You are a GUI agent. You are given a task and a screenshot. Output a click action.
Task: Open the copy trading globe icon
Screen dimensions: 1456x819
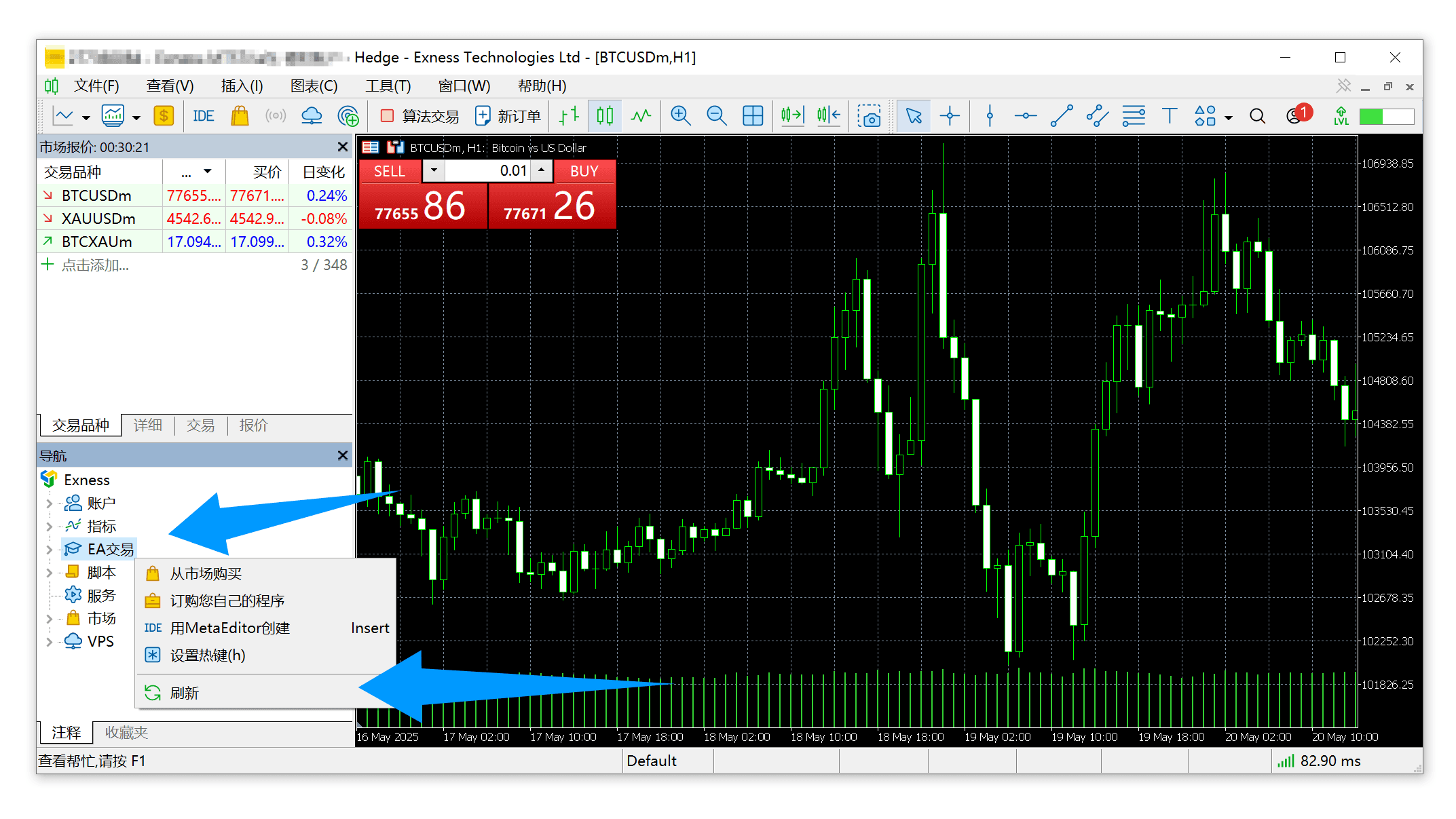tap(348, 116)
